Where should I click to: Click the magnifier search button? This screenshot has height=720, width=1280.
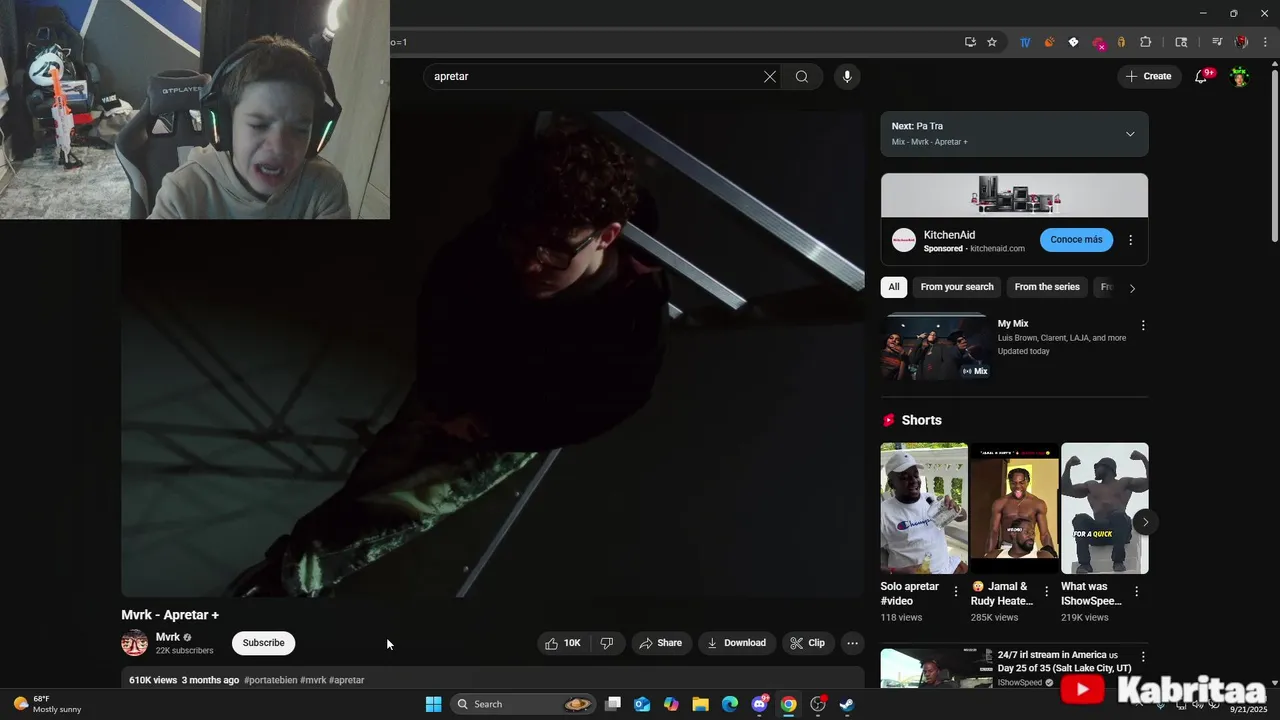[802, 76]
